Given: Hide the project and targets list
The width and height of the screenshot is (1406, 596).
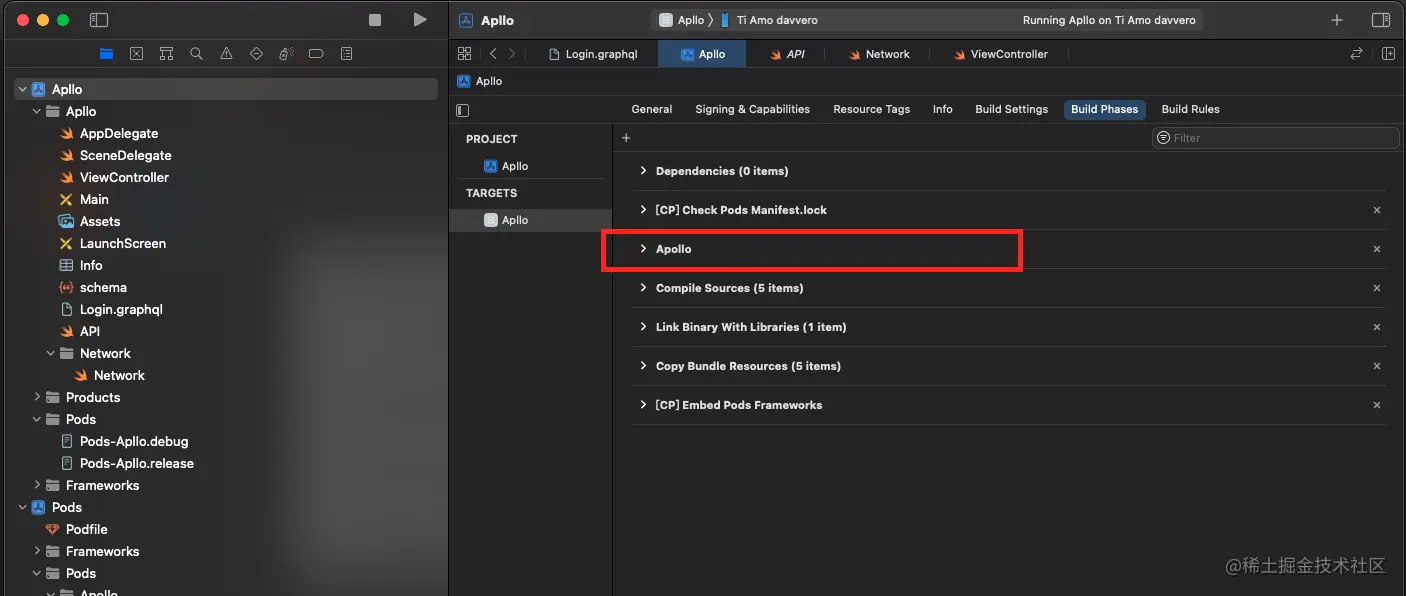Looking at the screenshot, I should tap(462, 110).
